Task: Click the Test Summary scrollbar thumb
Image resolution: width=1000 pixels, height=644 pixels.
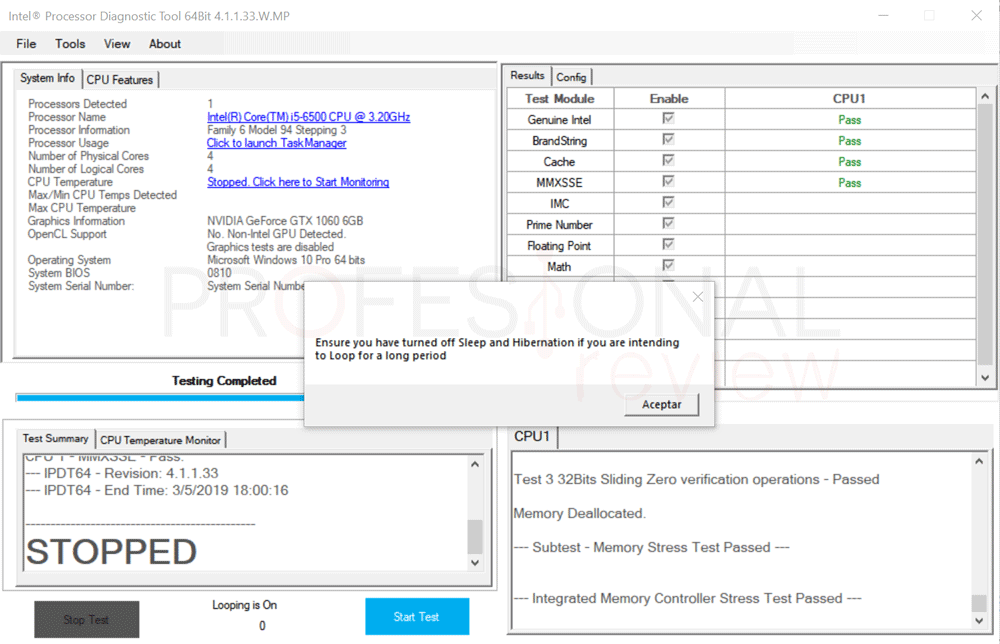Action: point(474,537)
